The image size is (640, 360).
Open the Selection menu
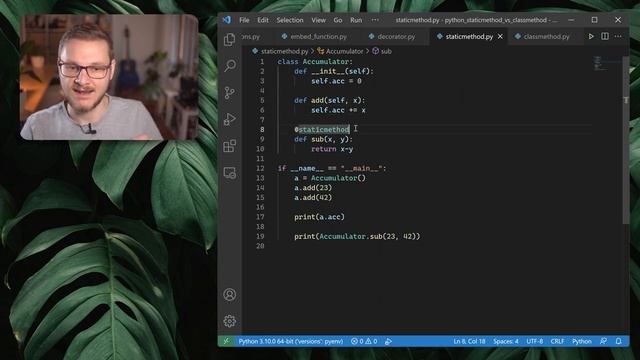point(290,20)
